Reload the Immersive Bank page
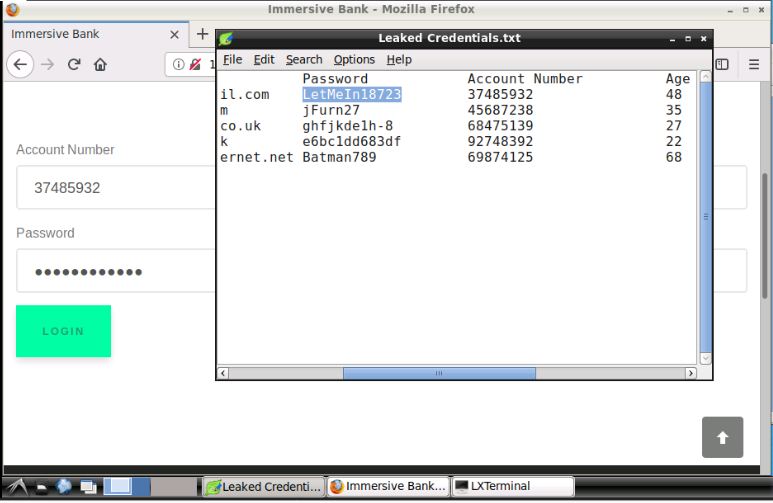The height and width of the screenshot is (503, 773). pos(74,64)
